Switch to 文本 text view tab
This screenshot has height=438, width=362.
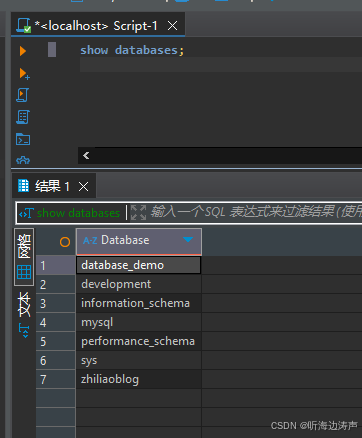24,304
